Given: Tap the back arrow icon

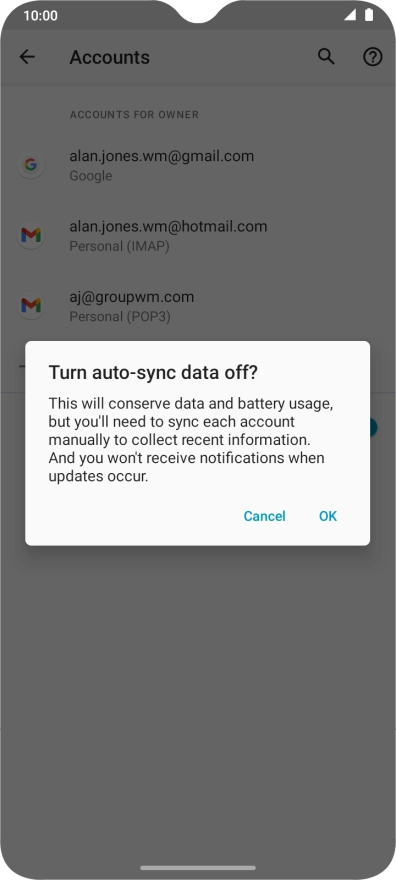Looking at the screenshot, I should pos(27,57).
